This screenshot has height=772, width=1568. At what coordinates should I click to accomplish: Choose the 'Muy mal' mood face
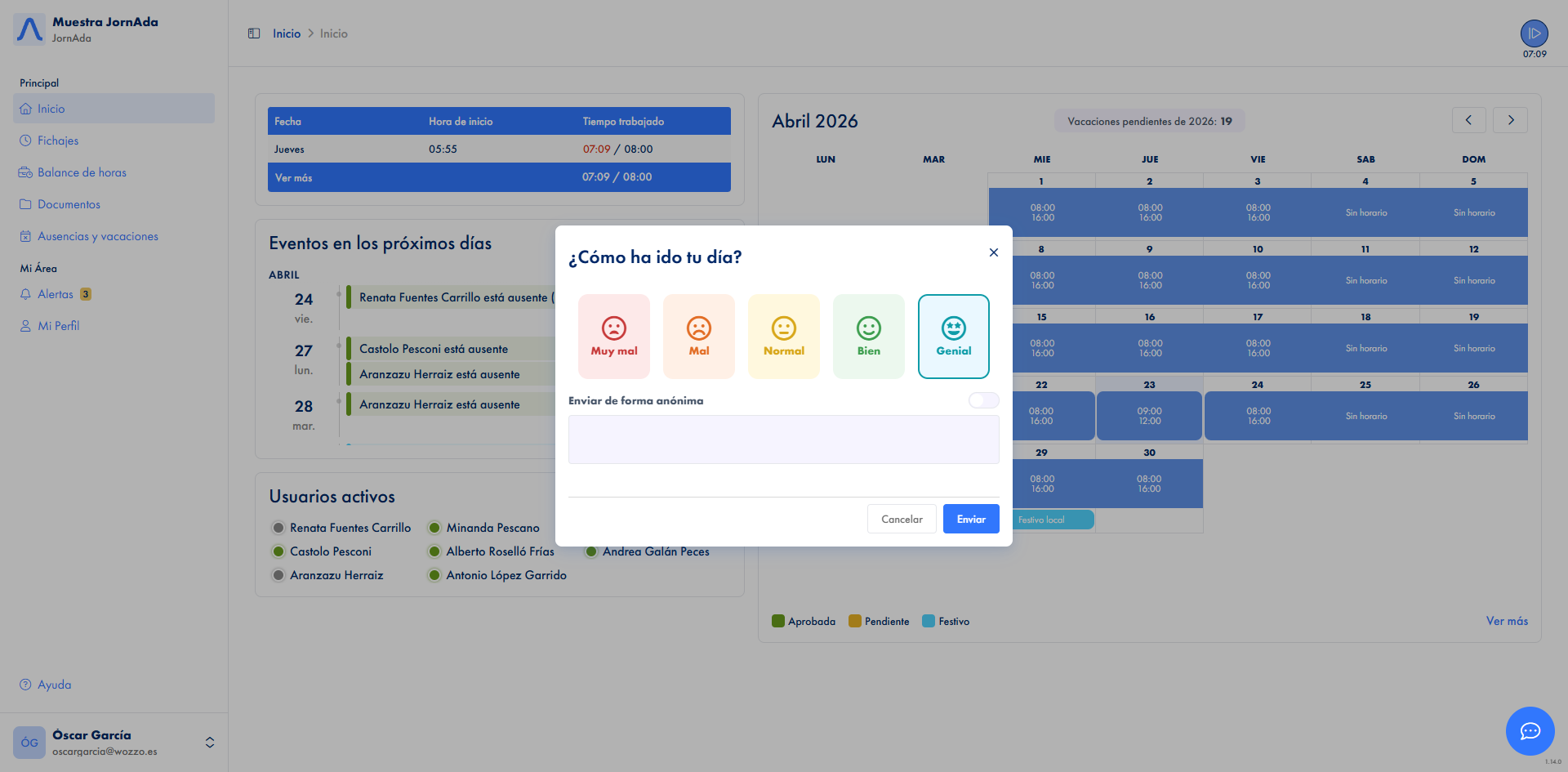pyautogui.click(x=613, y=336)
